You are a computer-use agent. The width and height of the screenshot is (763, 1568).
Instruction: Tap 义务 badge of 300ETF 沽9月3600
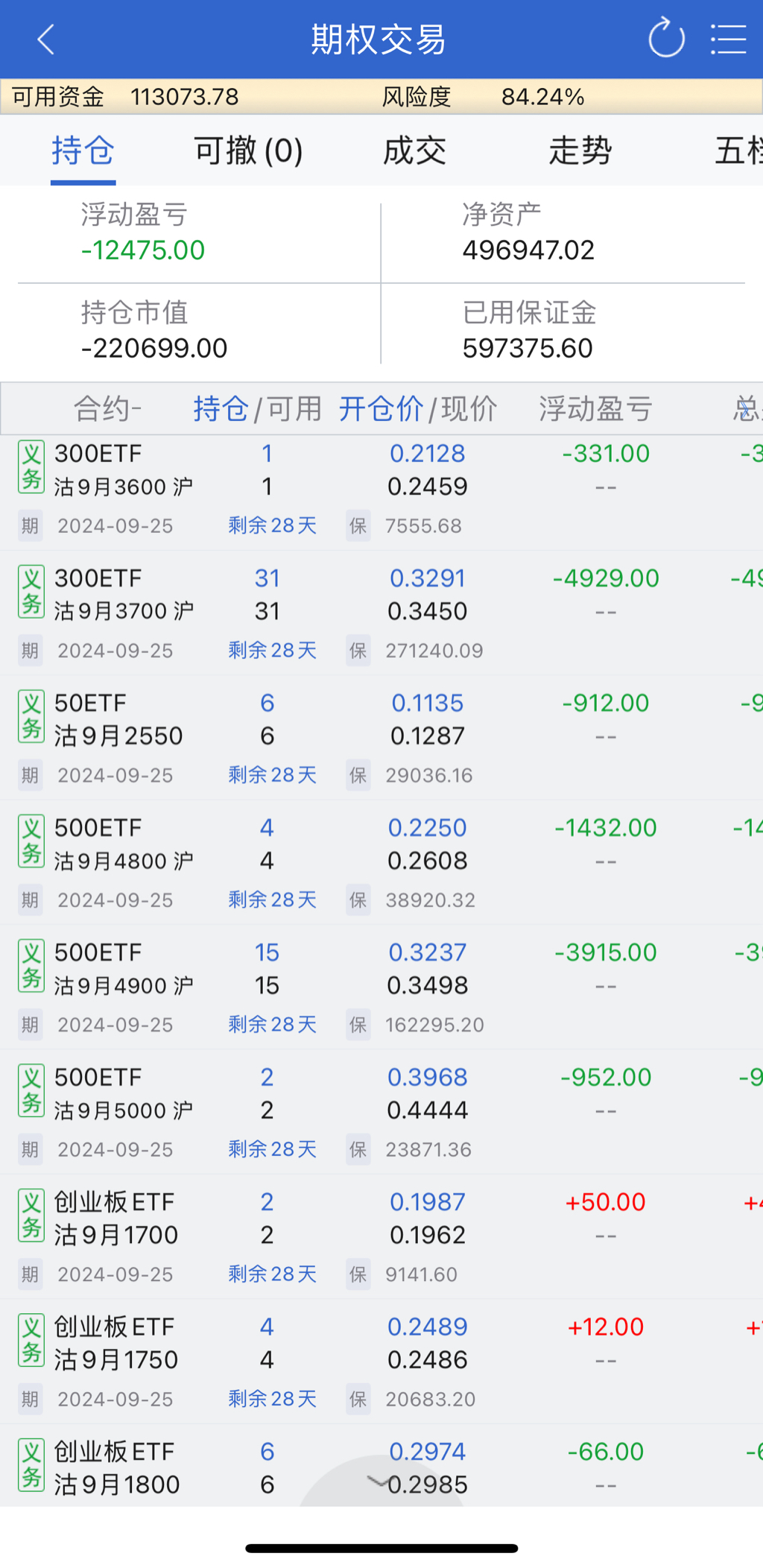pos(31,467)
